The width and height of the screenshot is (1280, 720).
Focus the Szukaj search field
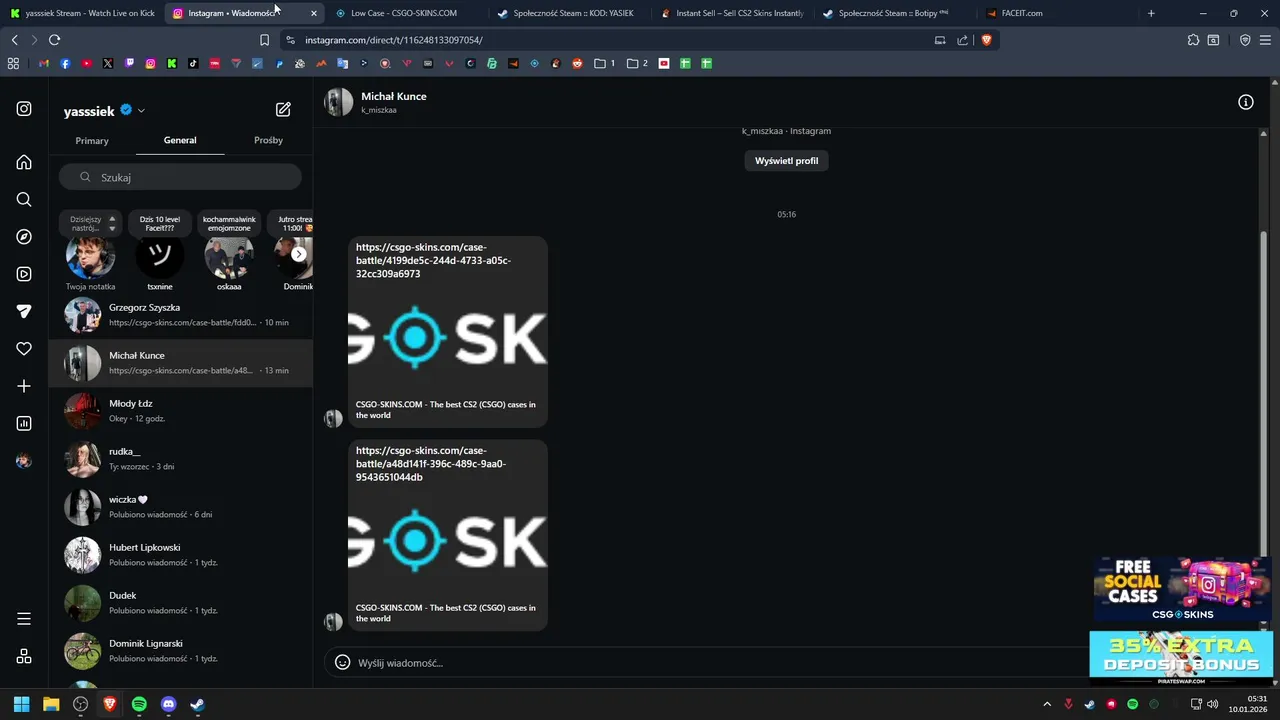click(x=180, y=177)
